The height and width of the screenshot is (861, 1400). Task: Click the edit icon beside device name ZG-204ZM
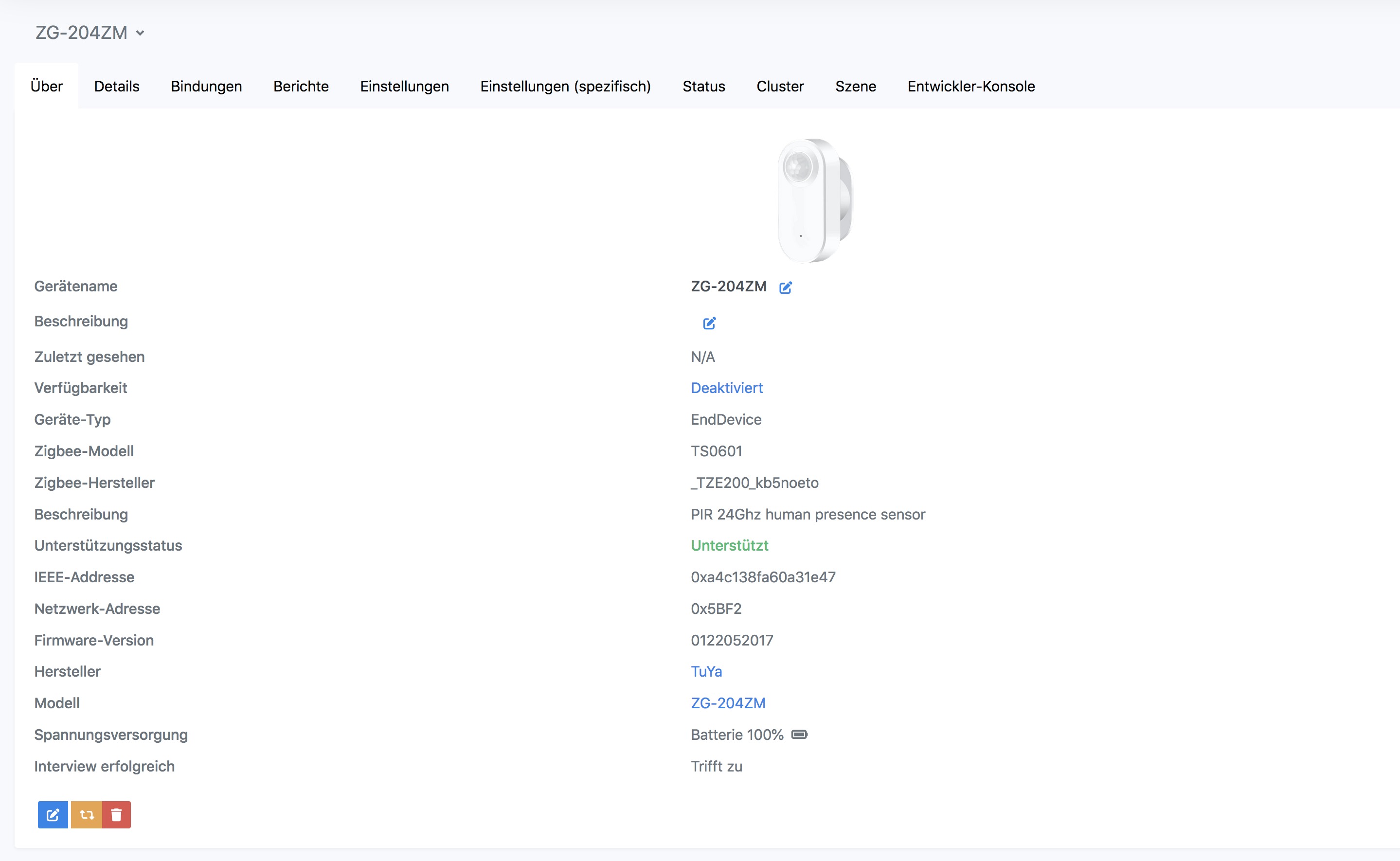click(x=785, y=287)
